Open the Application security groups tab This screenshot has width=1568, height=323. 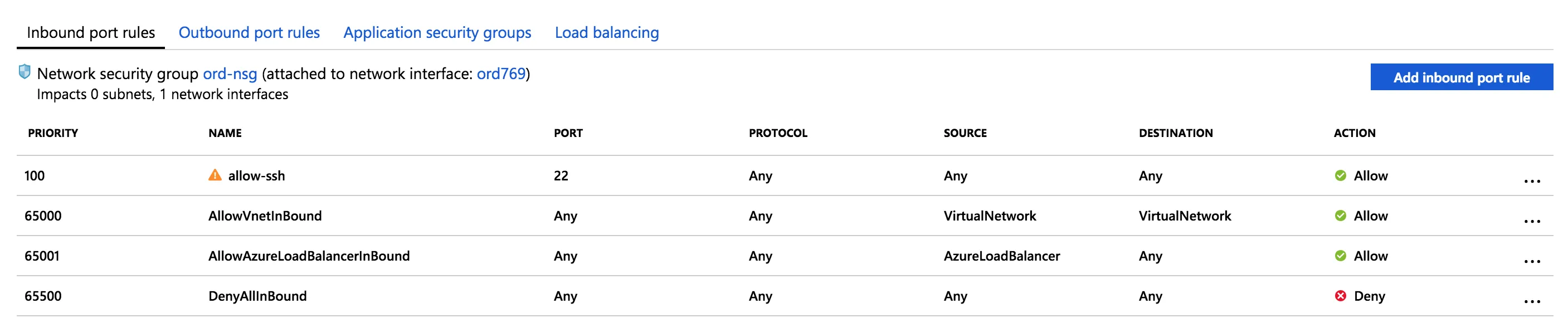click(x=437, y=32)
